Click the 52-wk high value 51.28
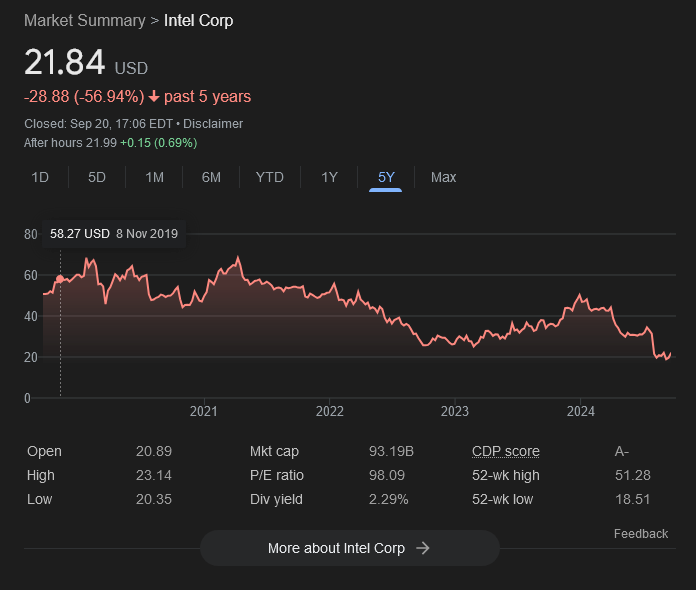 coord(633,475)
